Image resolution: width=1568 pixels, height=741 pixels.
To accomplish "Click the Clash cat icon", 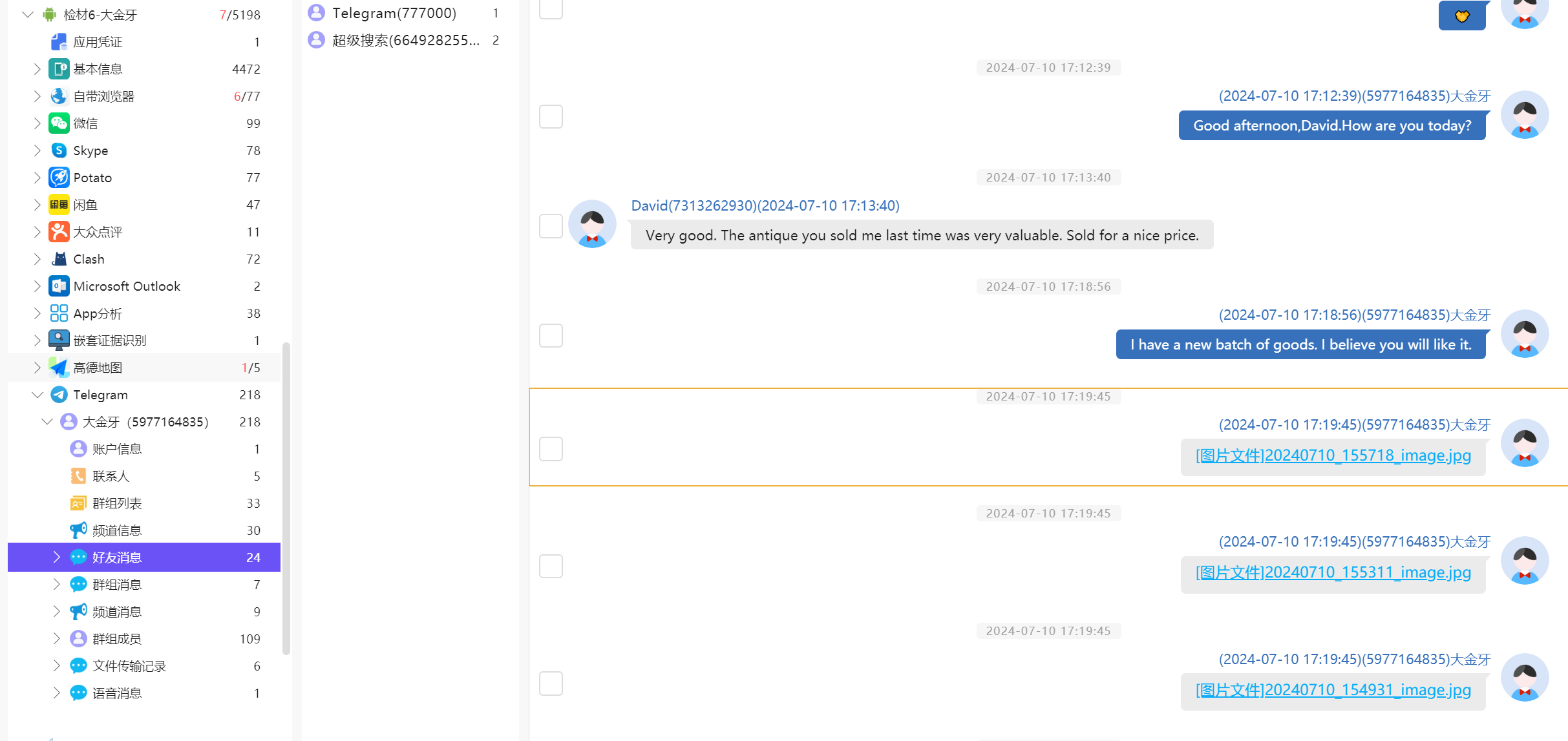I will pyautogui.click(x=59, y=259).
